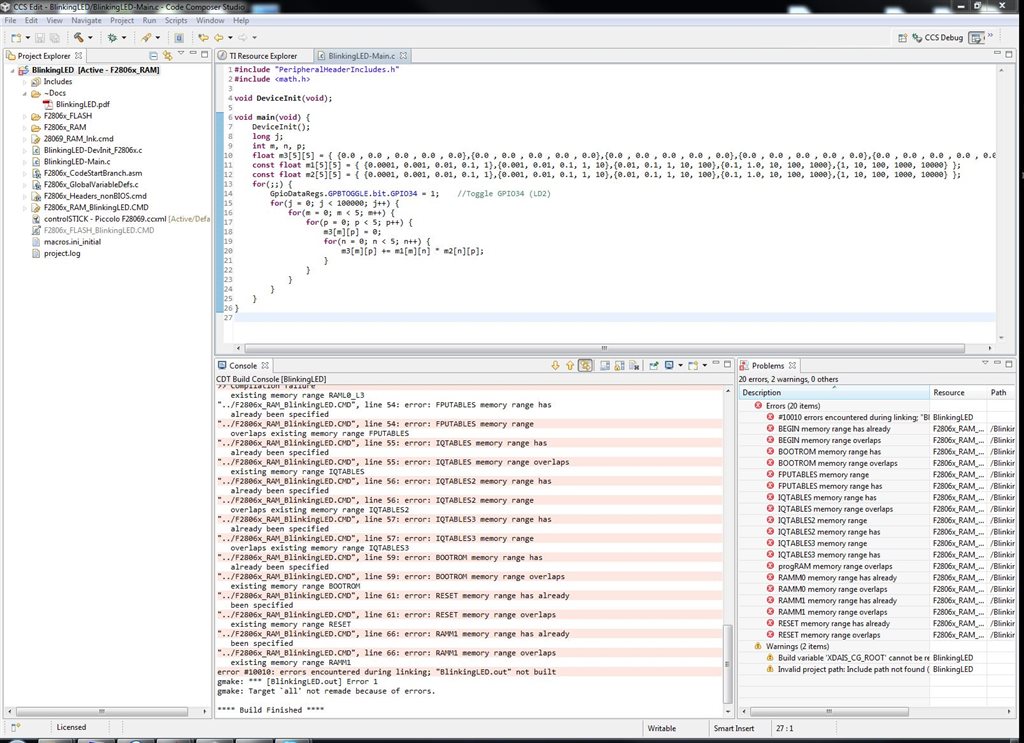This screenshot has height=743, width=1024.
Task: Click console Previous Error up arrow icon
Action: [x=569, y=366]
